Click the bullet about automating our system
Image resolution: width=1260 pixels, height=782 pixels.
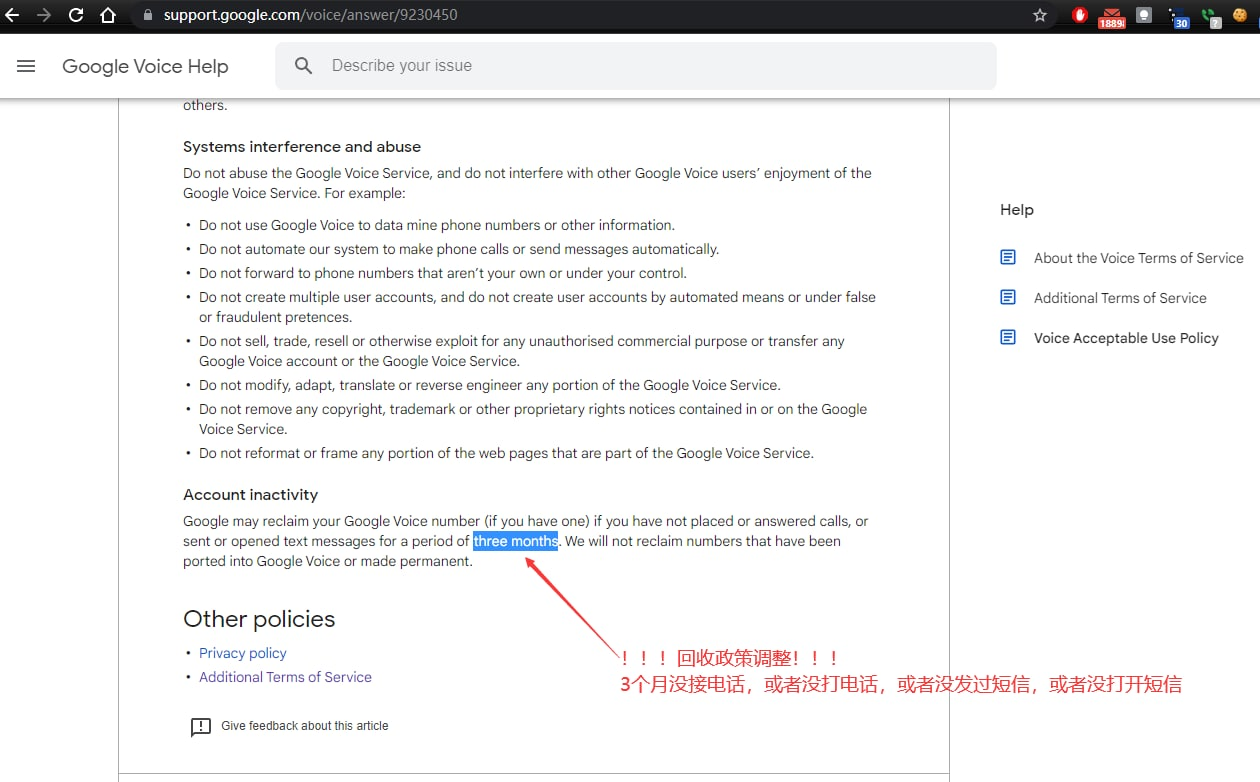click(459, 249)
